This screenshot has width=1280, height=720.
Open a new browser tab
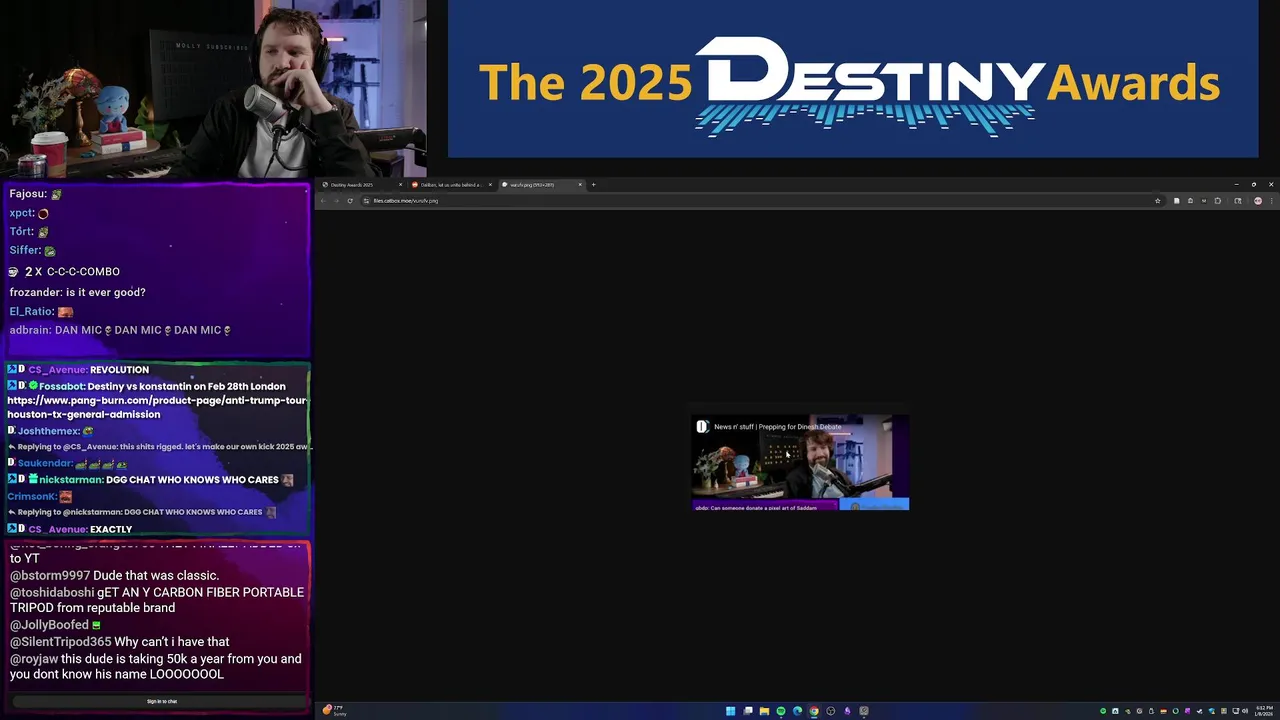(x=593, y=185)
